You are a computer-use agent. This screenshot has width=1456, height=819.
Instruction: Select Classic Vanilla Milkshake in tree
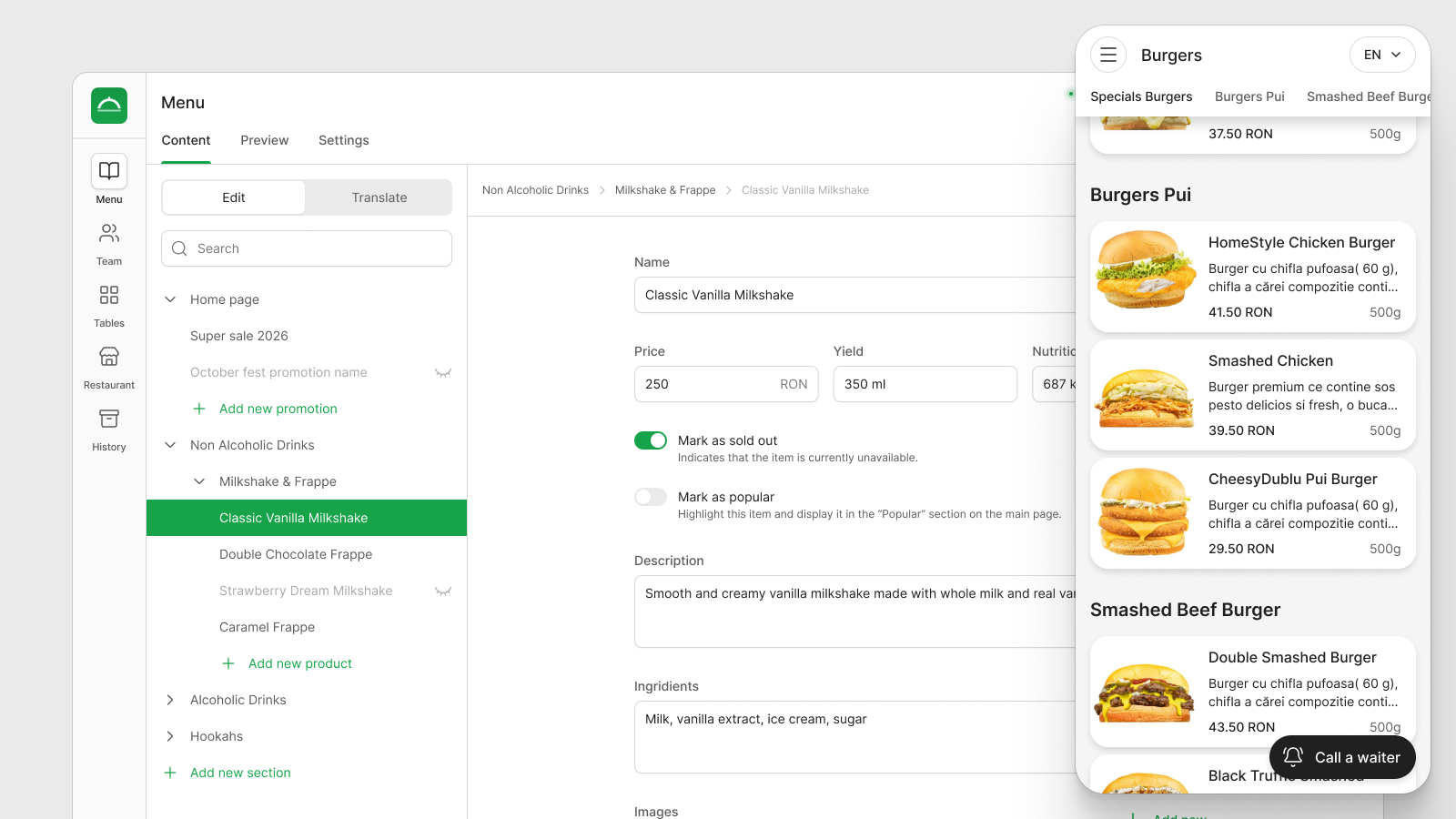307,518
